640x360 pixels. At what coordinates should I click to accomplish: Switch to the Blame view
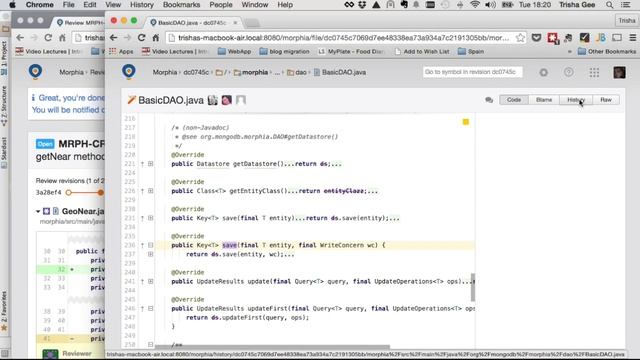click(544, 100)
